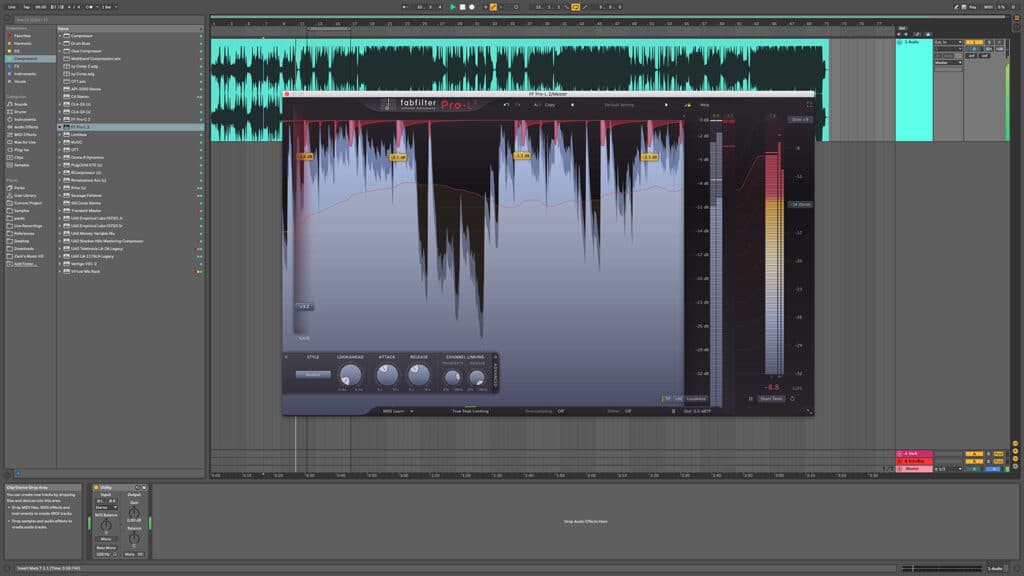
Task: Open the Pro-L 2 Style selector
Action: tap(313, 375)
